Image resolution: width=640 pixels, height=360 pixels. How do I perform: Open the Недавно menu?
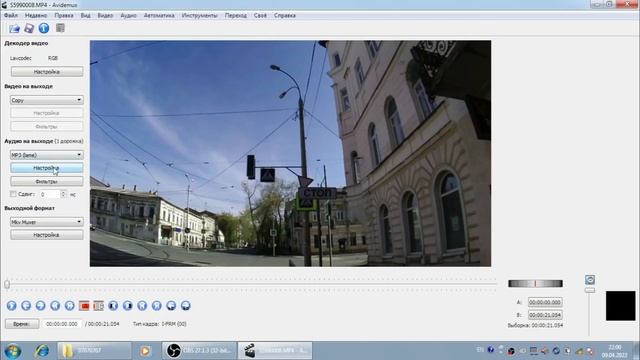(x=36, y=16)
